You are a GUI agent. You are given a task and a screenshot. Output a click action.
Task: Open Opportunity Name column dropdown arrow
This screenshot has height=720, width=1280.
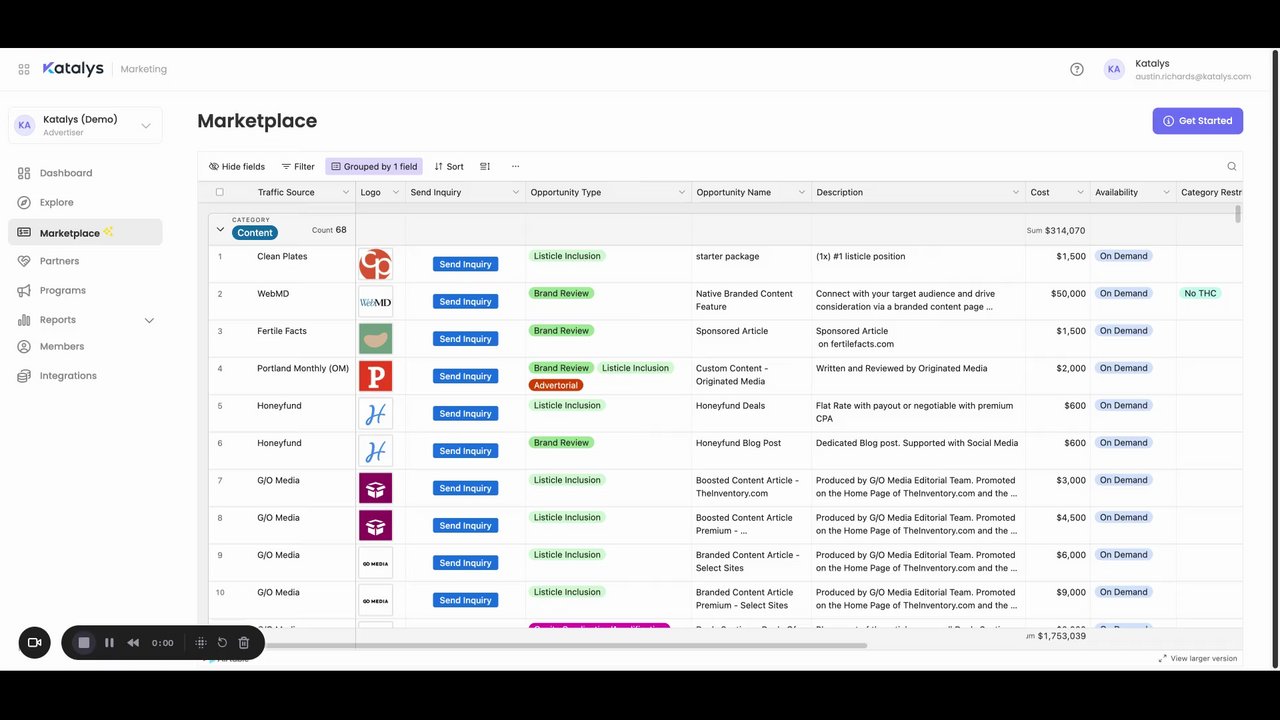click(802, 192)
